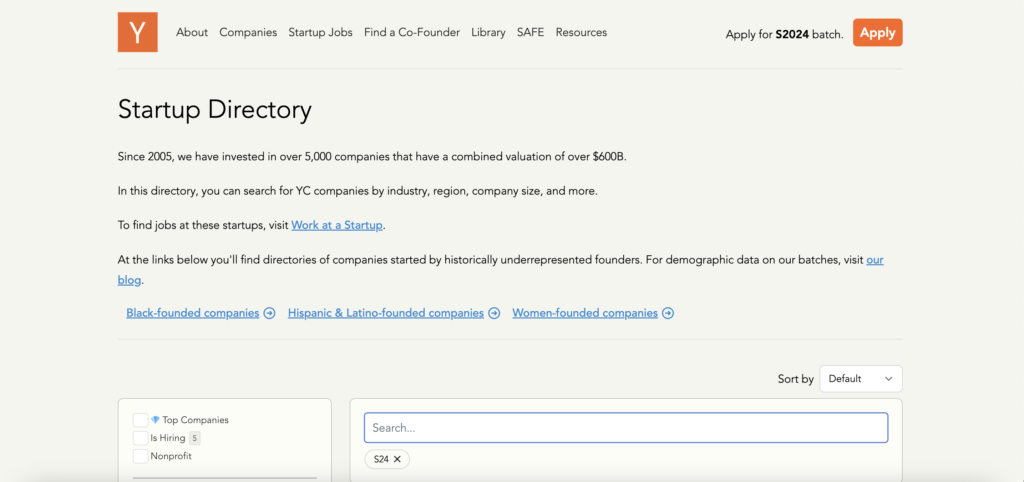
Task: Select Find a Co-Founder in the navbar
Action: (412, 32)
